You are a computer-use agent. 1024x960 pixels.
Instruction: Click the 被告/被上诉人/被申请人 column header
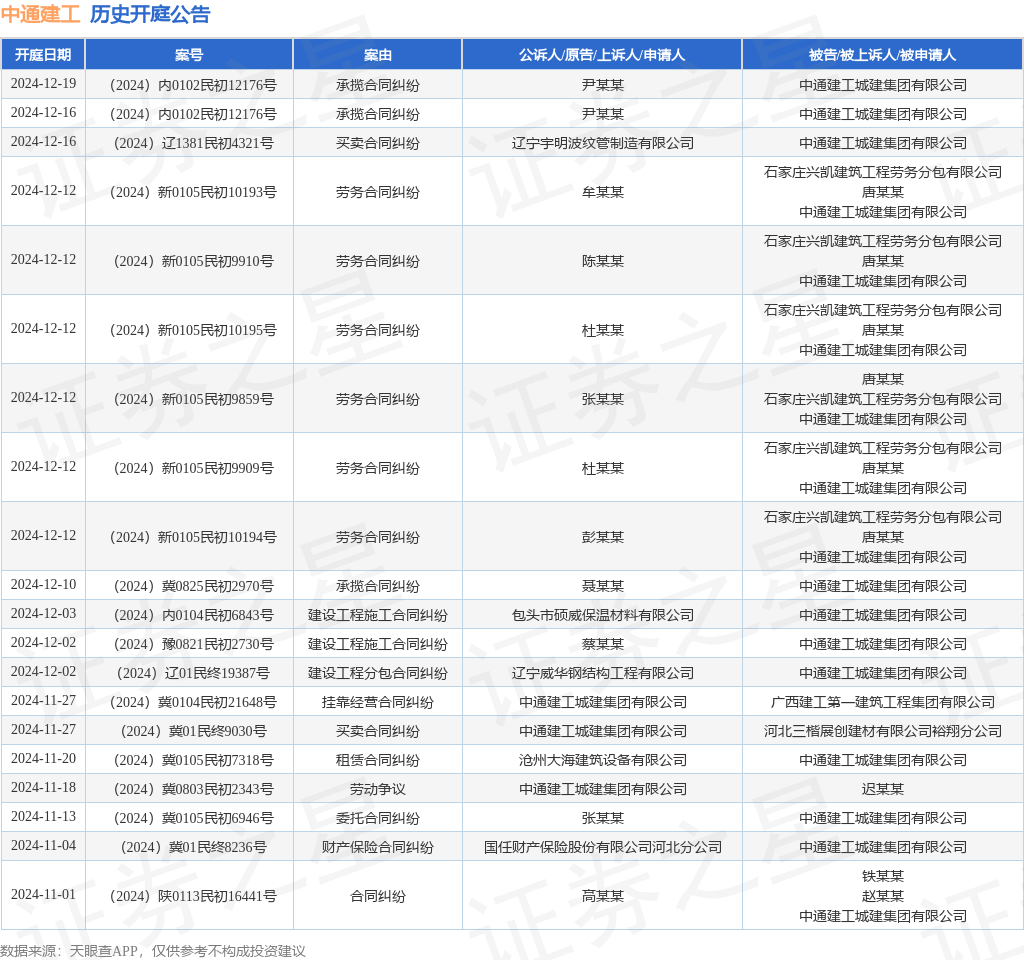[882, 55]
